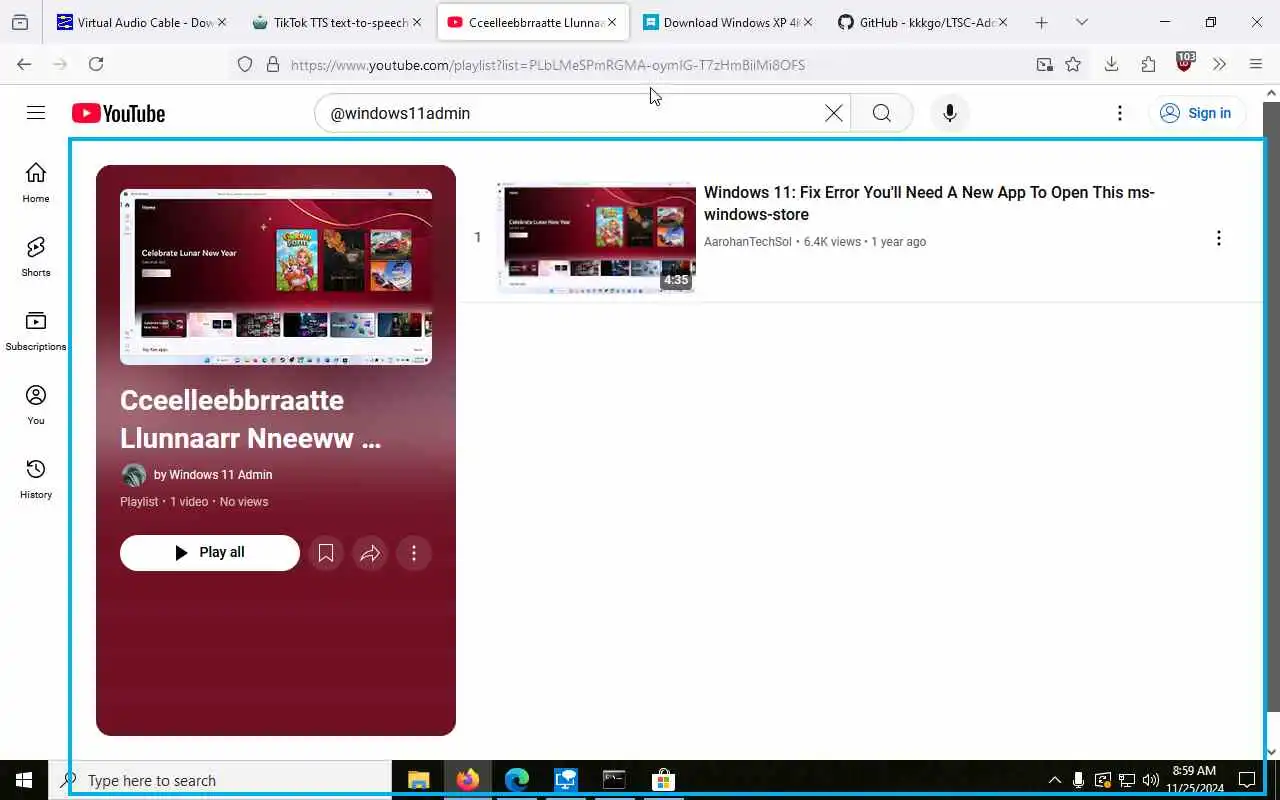Open Shorts in sidebar
The width and height of the screenshot is (1280, 800).
click(36, 257)
